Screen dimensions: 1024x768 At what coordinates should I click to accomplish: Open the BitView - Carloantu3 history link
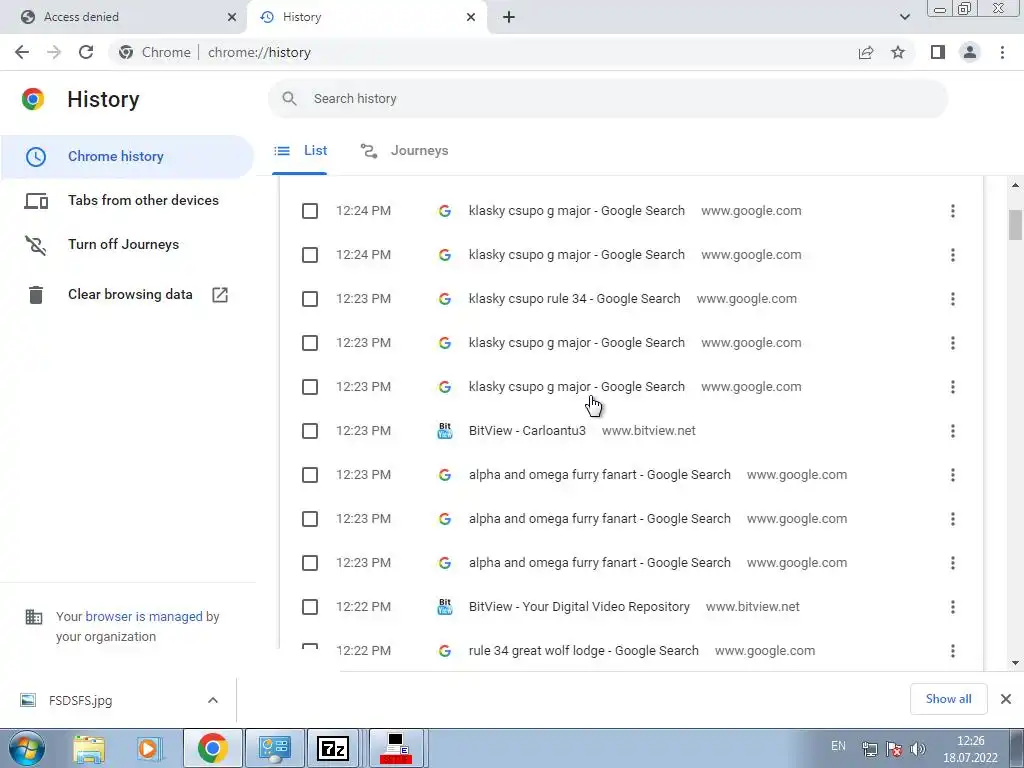(527, 431)
